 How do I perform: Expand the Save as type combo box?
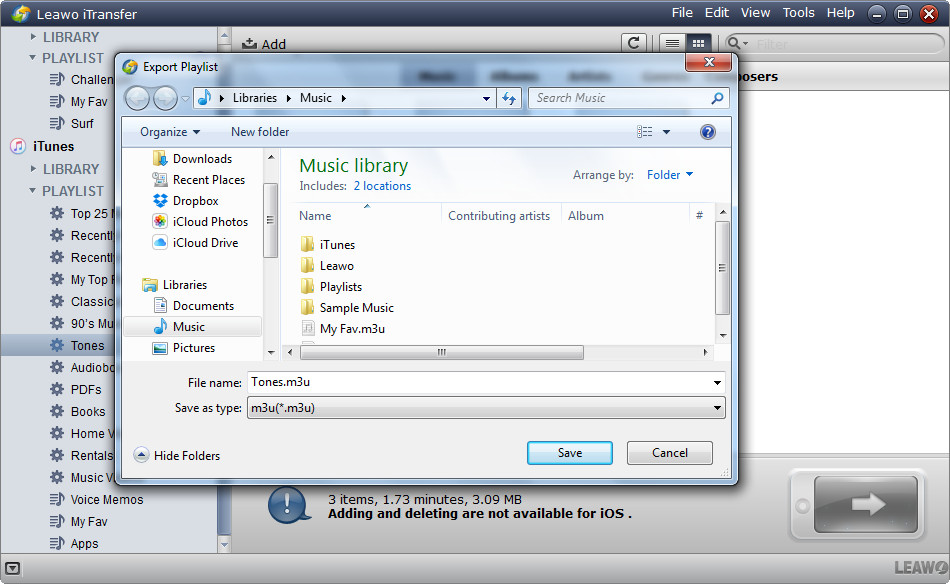[717, 408]
